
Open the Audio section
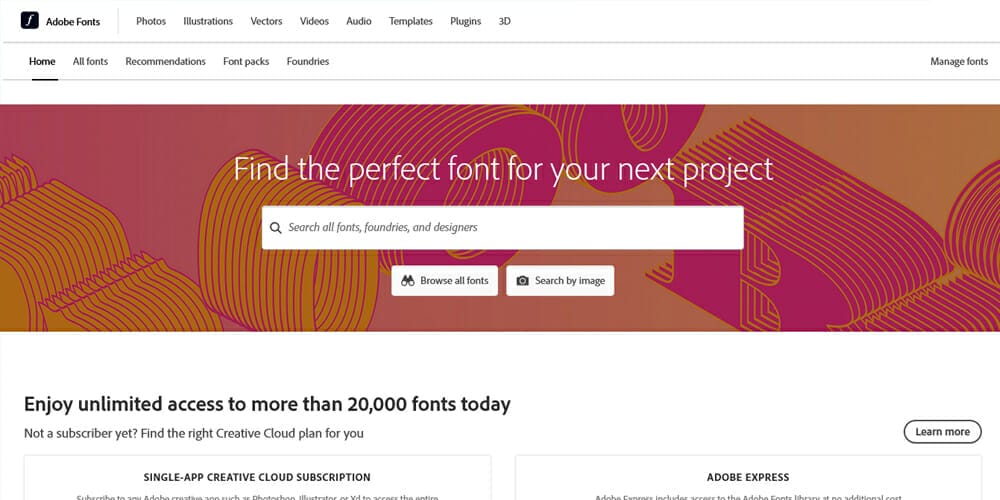(359, 21)
